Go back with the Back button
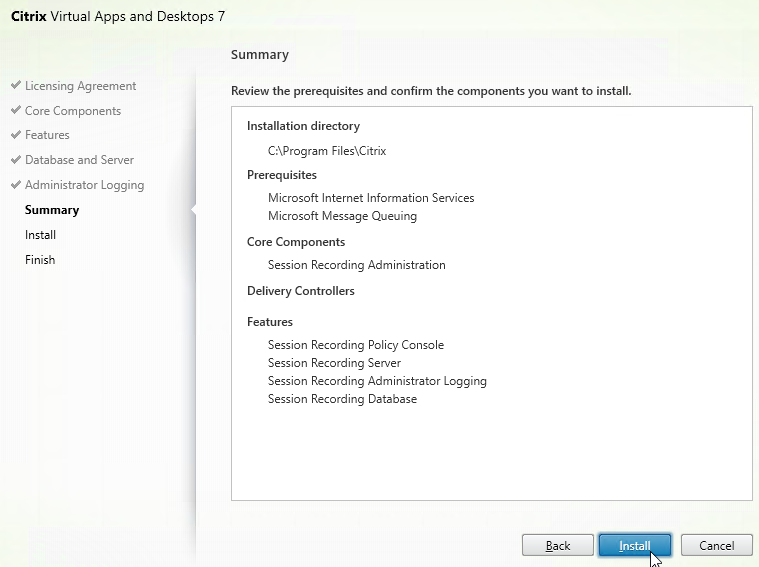 [x=558, y=546]
